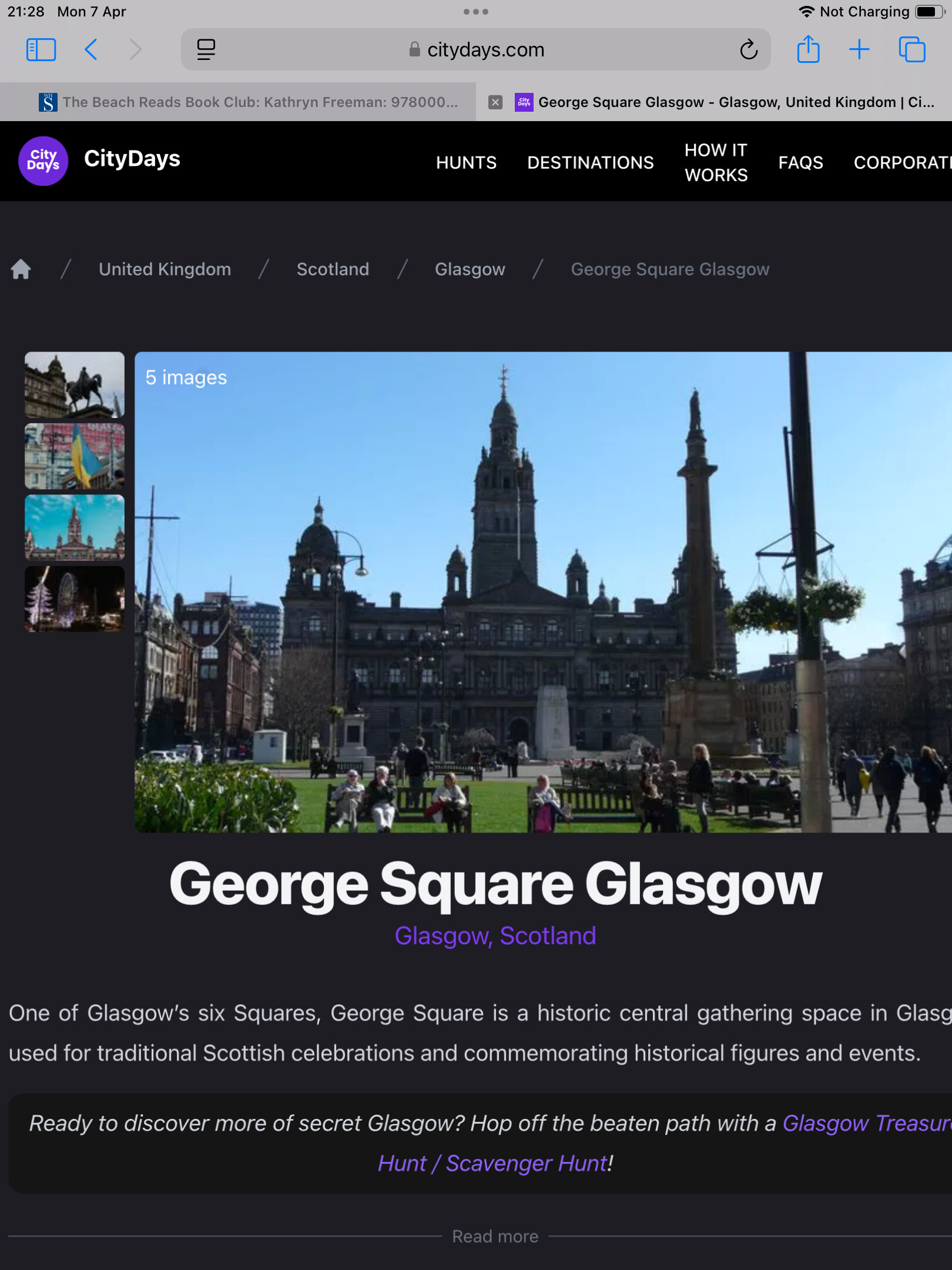Screen dimensions: 952x1270
Task: Click George Square Glasgow breadcrumb
Action: [670, 269]
